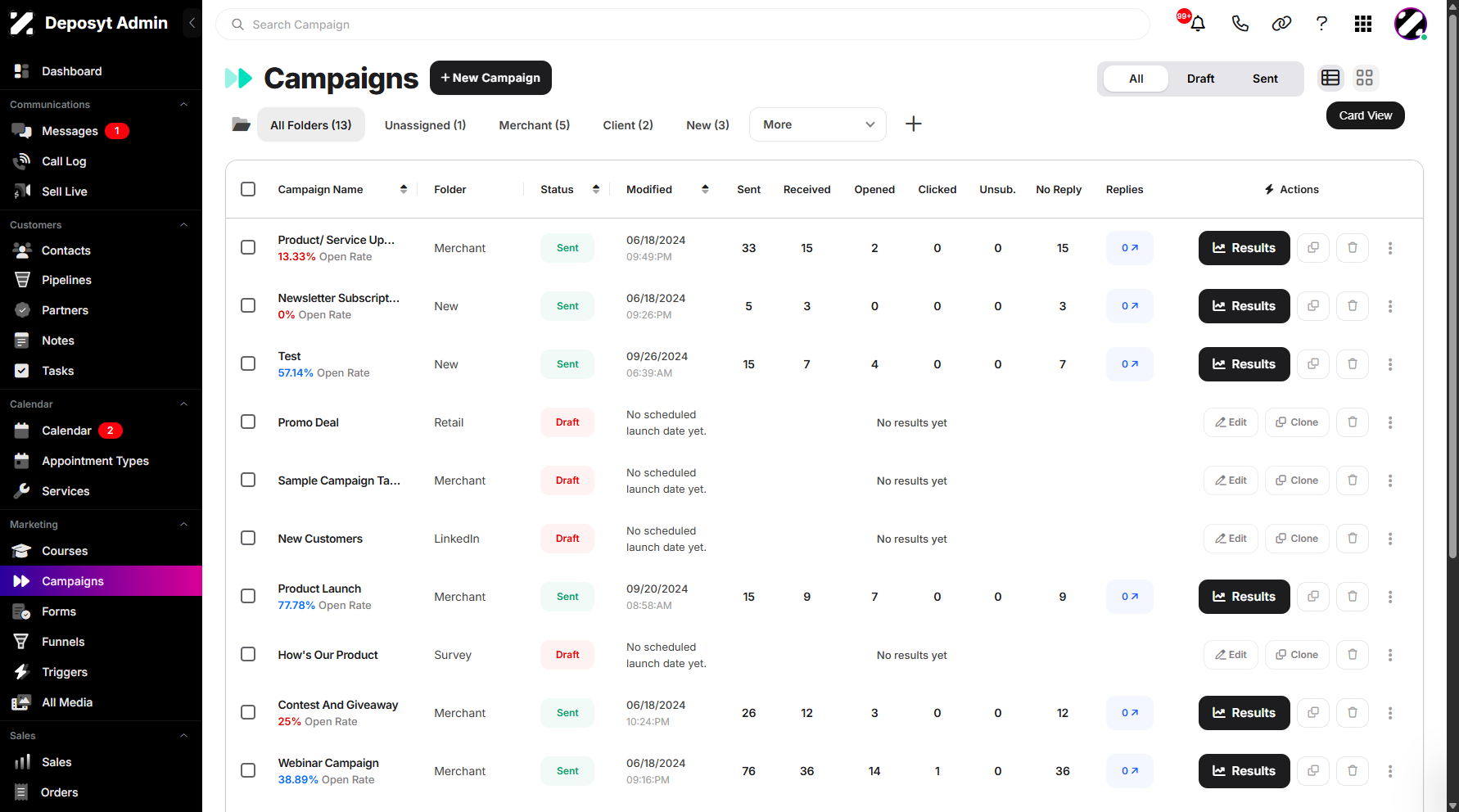This screenshot has height=812, width=1459.
Task: Filter campaigns by Sent tab
Action: pos(1265,79)
